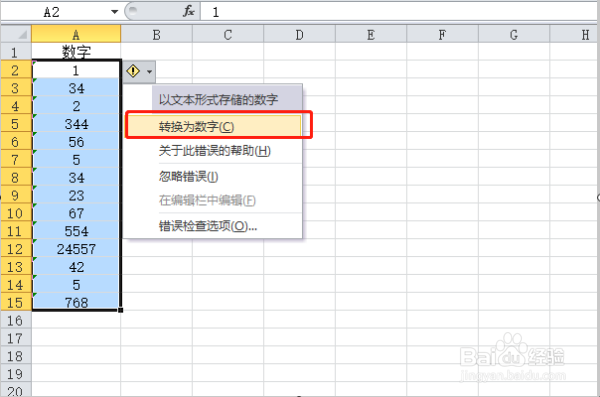The height and width of the screenshot is (397, 600).
Task: Click the cell containing 56
Action: [76, 142]
